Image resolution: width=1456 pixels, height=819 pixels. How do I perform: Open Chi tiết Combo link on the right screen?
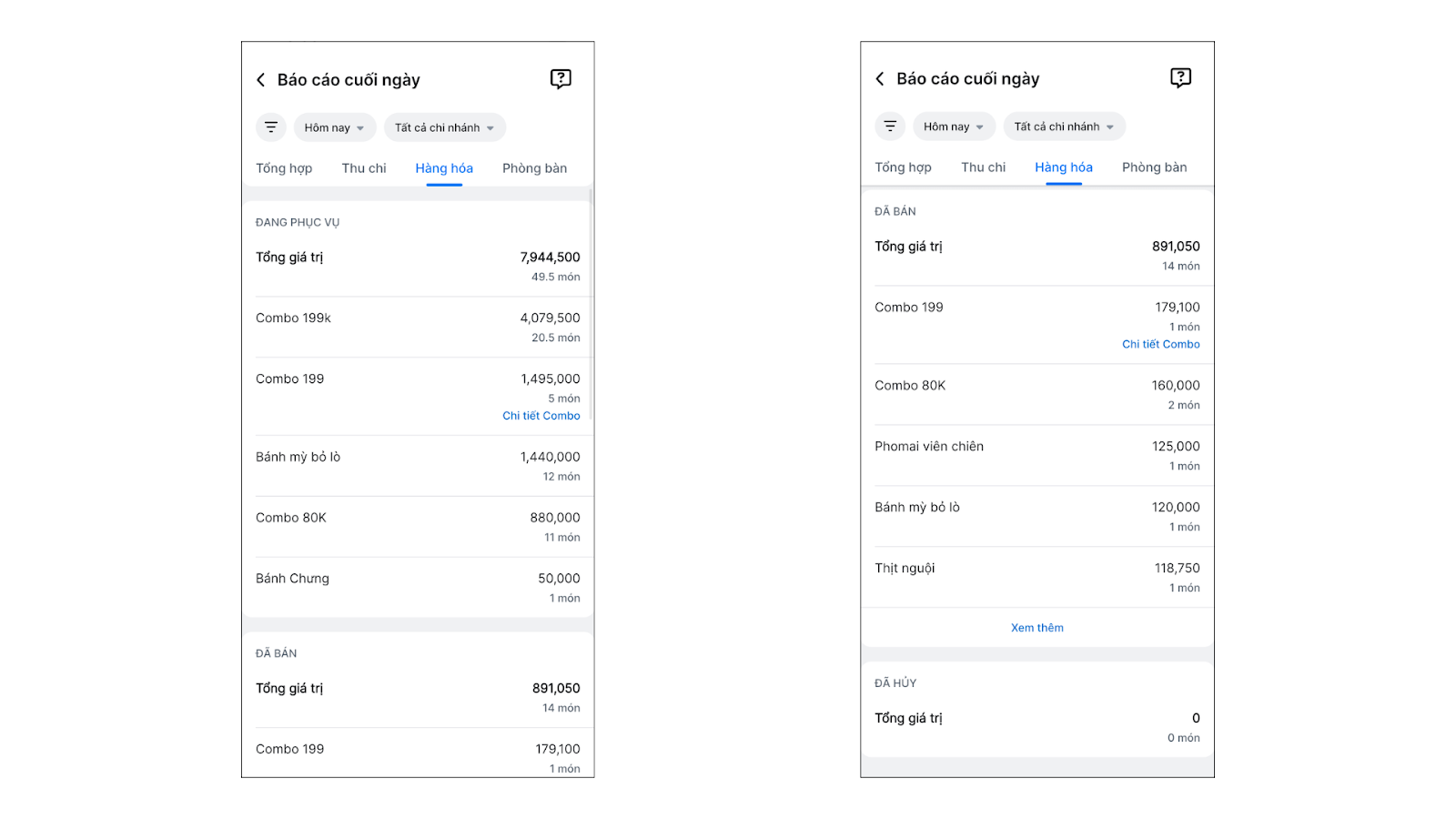tap(1160, 344)
